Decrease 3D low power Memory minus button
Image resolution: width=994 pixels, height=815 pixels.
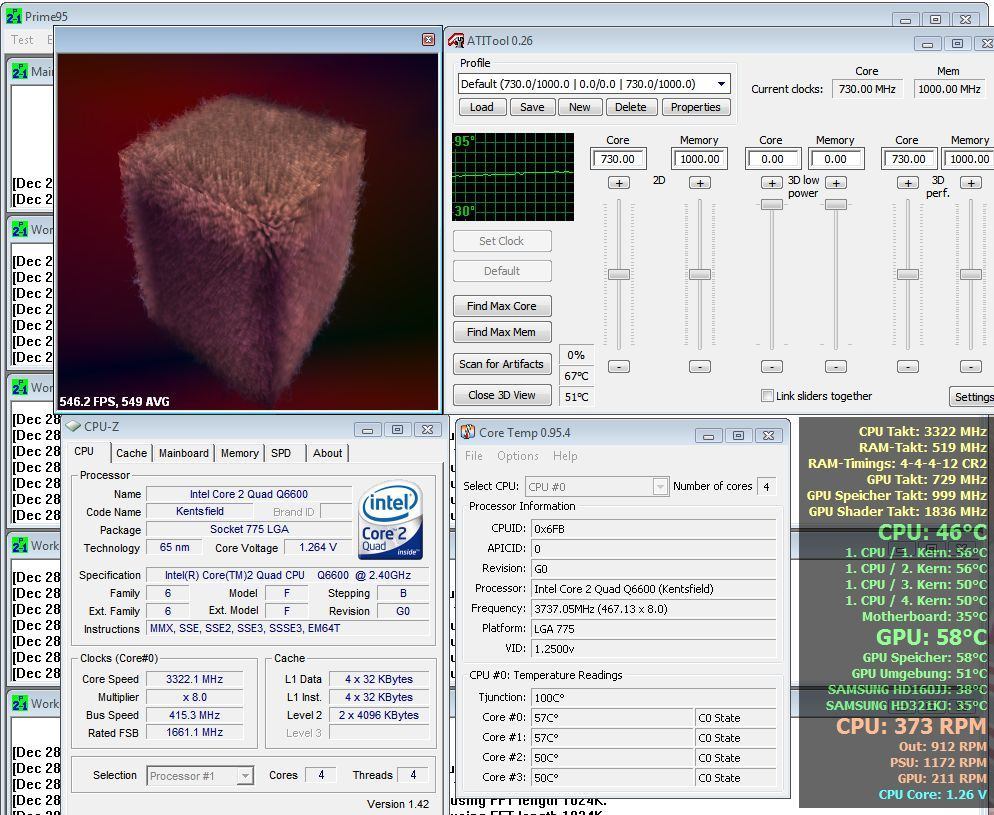tap(836, 366)
